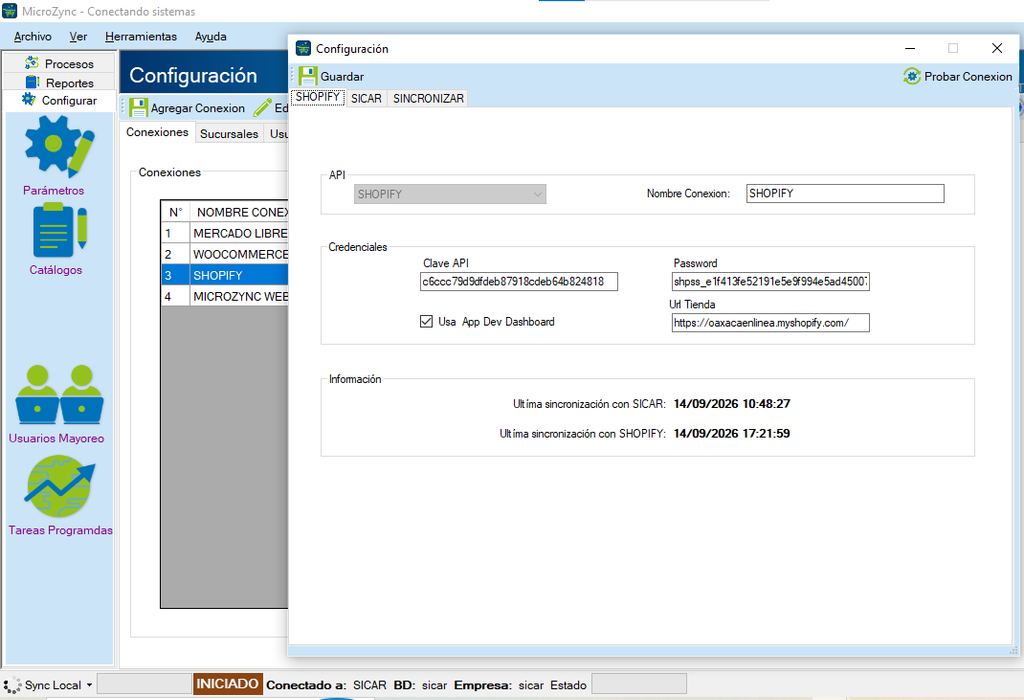
Task: Click the MicroZync app icon in title bar
Action: [x=10, y=11]
